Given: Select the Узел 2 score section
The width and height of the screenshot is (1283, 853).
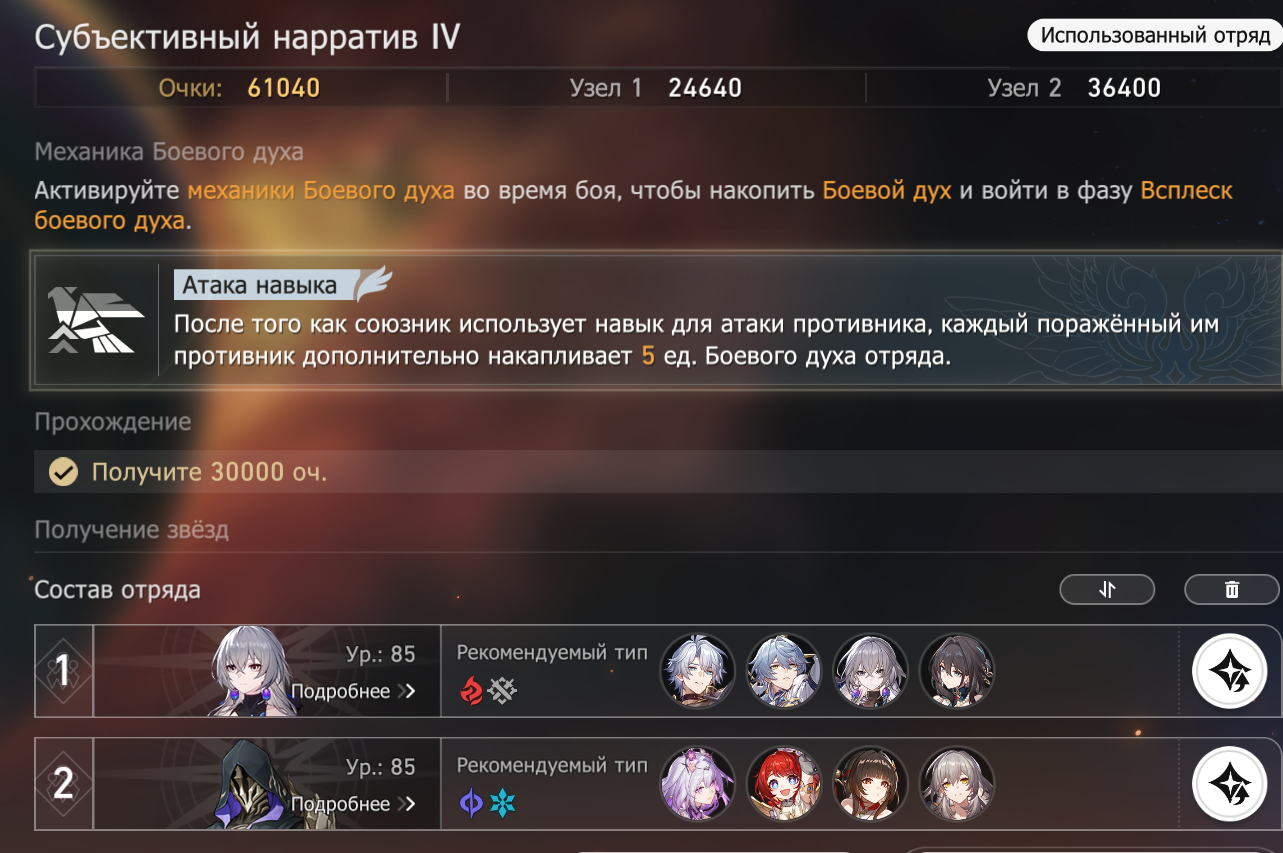Looking at the screenshot, I should (1074, 88).
